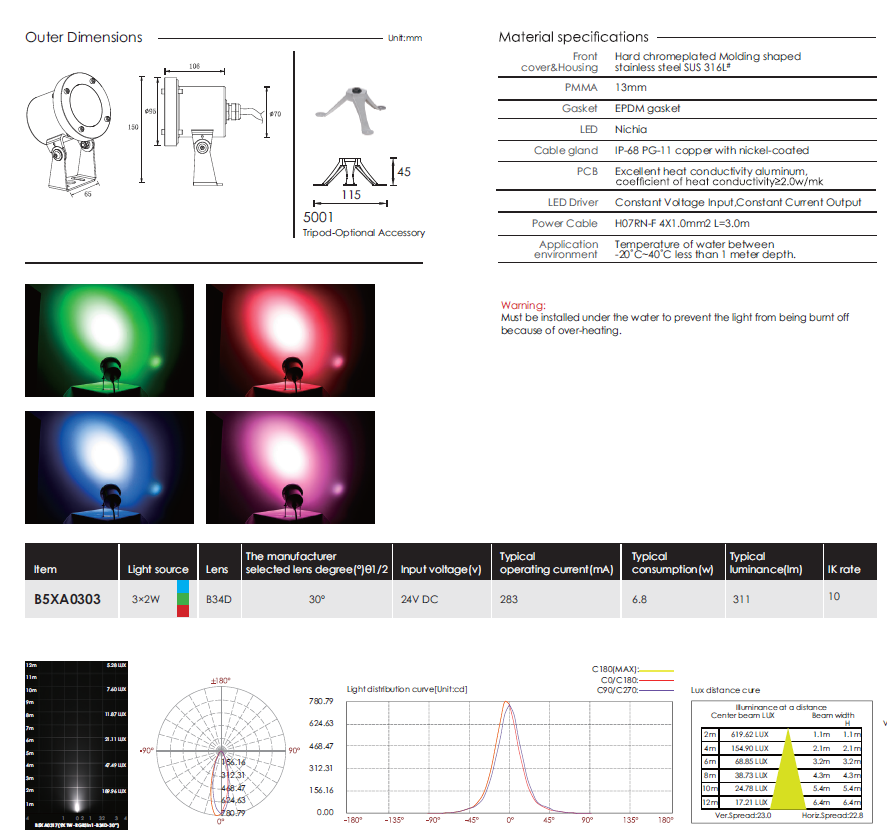Pick the red swatch in Light source column
The image size is (887, 833).
pyautogui.click(x=182, y=611)
